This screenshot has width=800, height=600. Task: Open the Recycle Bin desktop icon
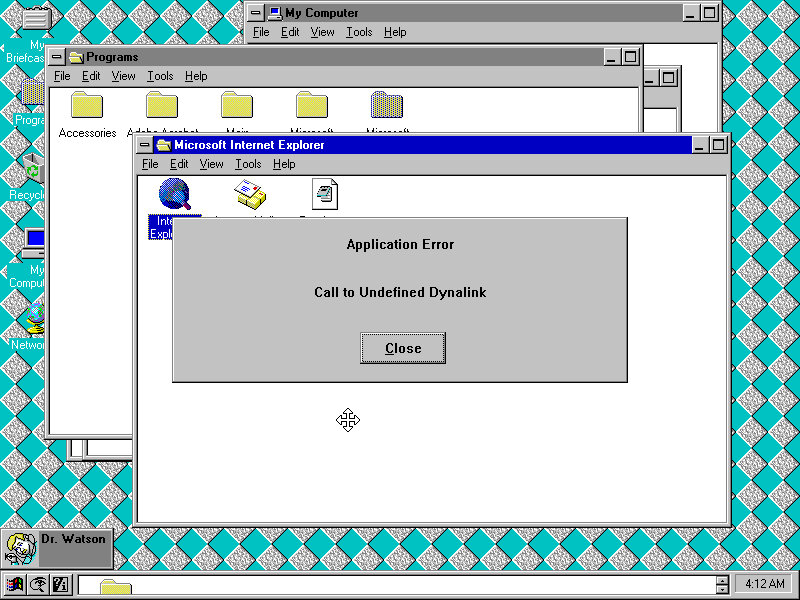tap(32, 172)
